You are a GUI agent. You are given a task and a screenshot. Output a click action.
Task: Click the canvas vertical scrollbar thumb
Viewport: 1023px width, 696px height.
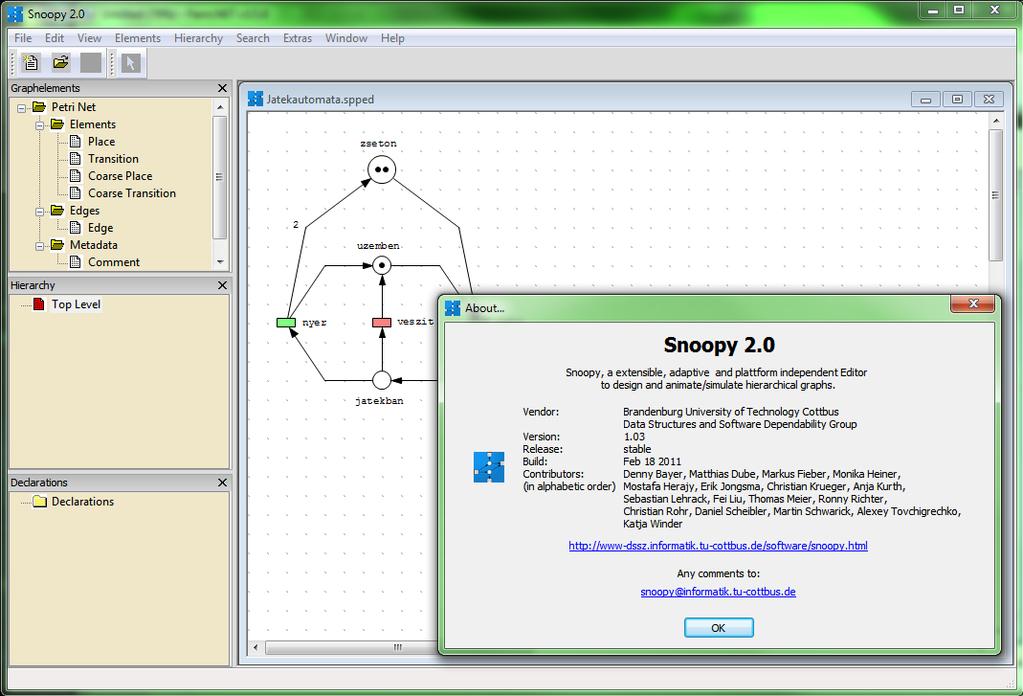995,194
